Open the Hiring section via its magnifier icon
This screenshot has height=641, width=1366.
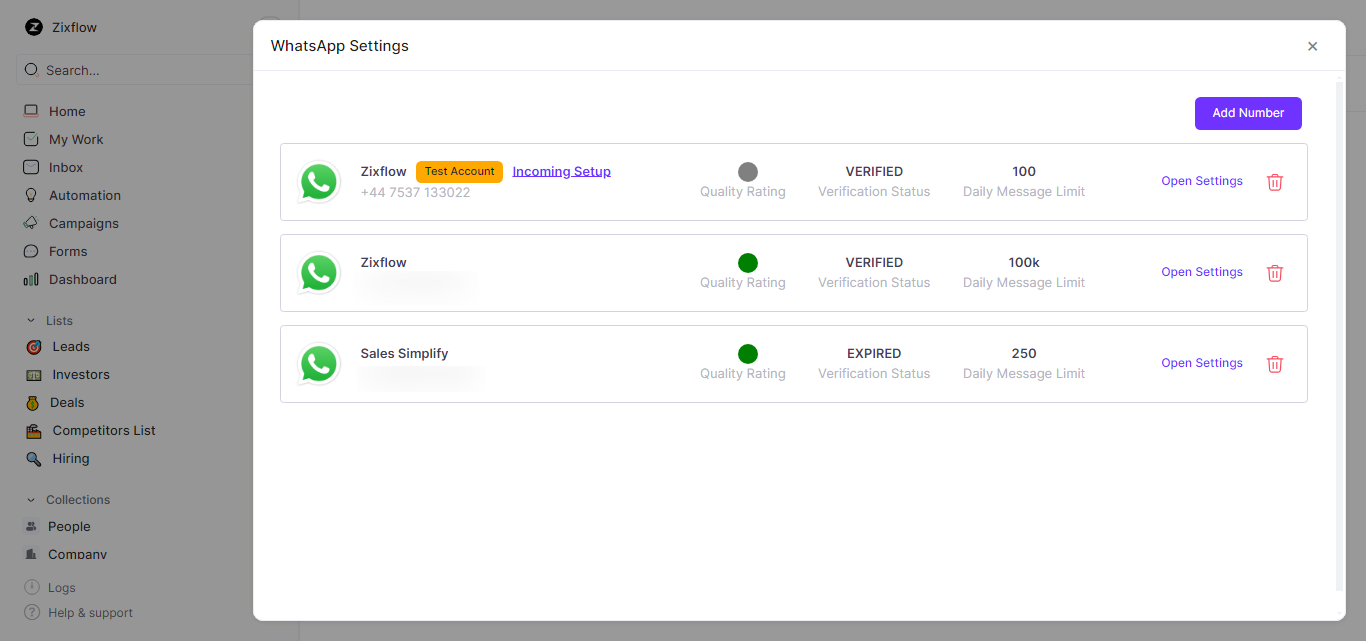point(34,458)
